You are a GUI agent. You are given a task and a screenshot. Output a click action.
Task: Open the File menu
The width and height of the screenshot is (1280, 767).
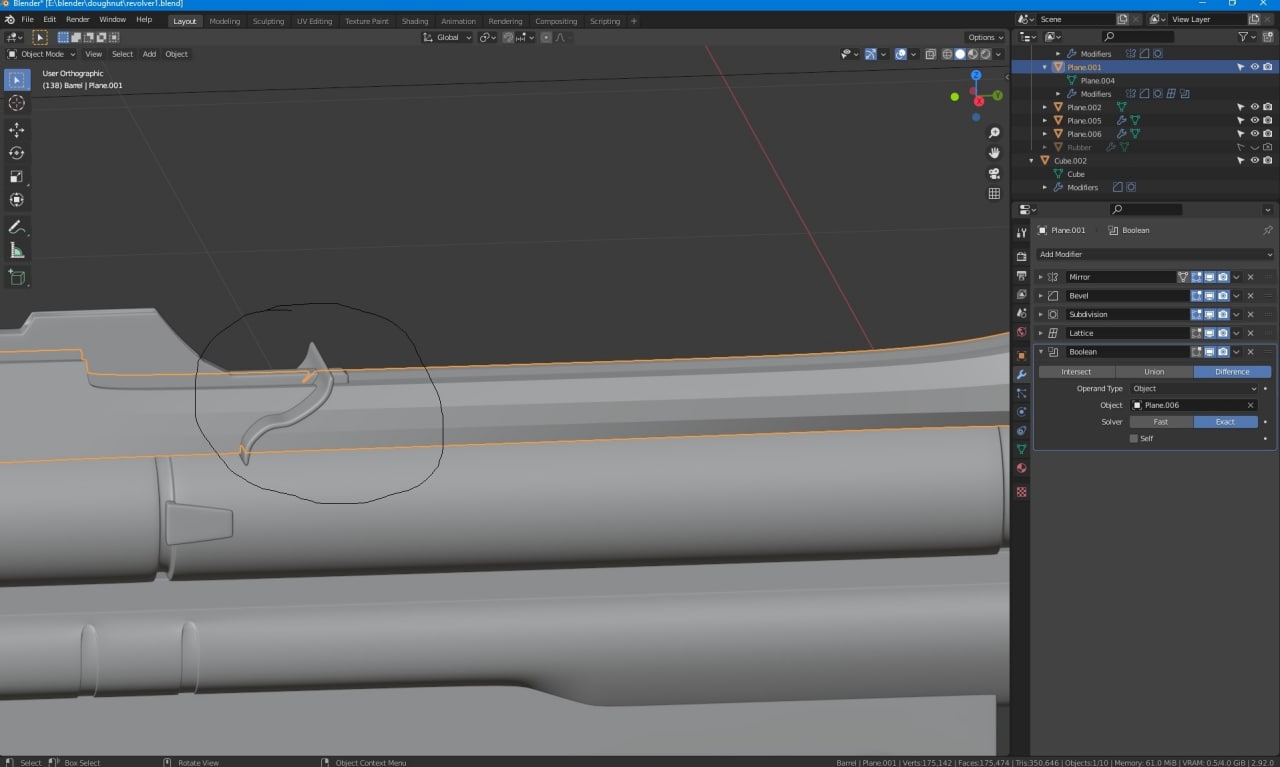pos(26,19)
